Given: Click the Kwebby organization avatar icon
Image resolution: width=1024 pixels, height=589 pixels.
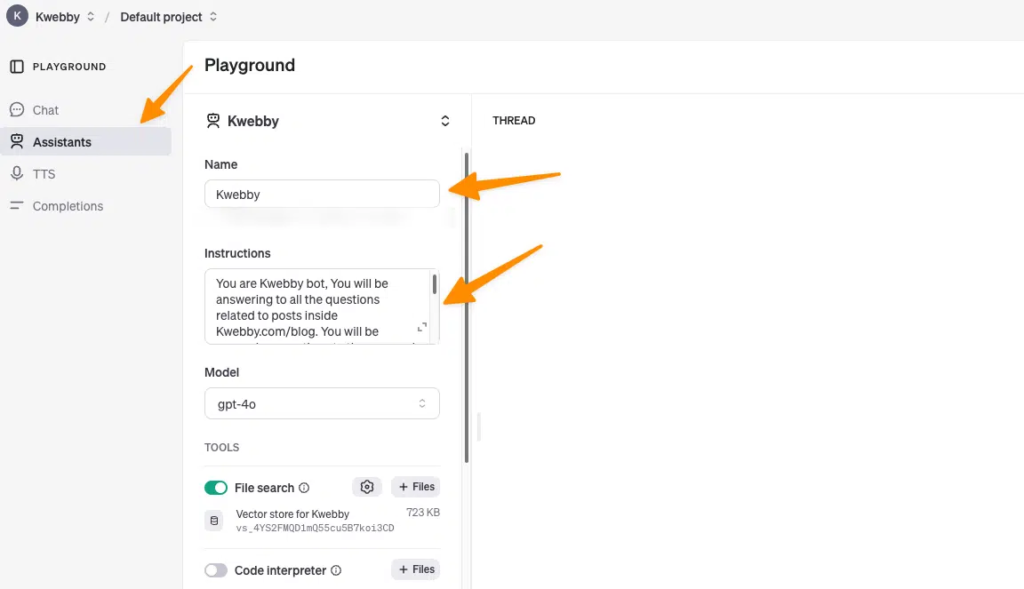Looking at the screenshot, I should point(17,16).
